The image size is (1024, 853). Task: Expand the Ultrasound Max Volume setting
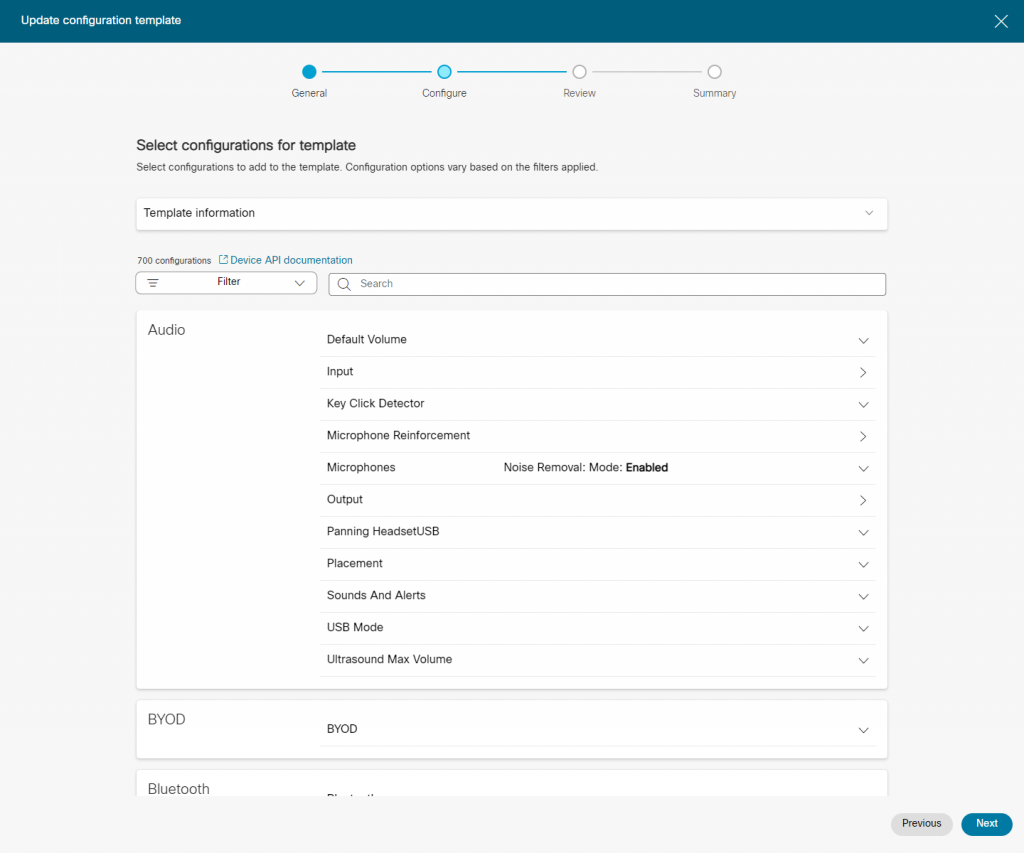(x=863, y=660)
